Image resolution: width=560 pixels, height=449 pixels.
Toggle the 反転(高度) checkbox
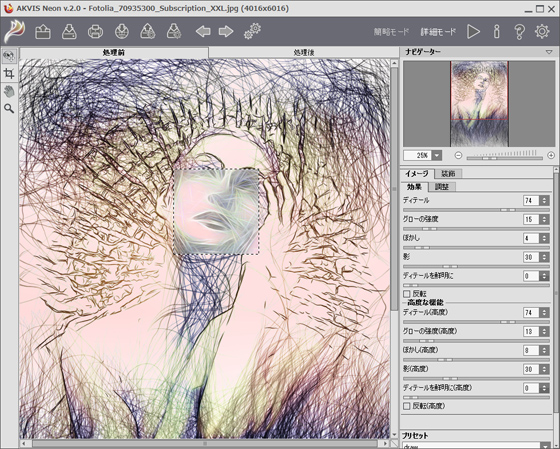(406, 406)
